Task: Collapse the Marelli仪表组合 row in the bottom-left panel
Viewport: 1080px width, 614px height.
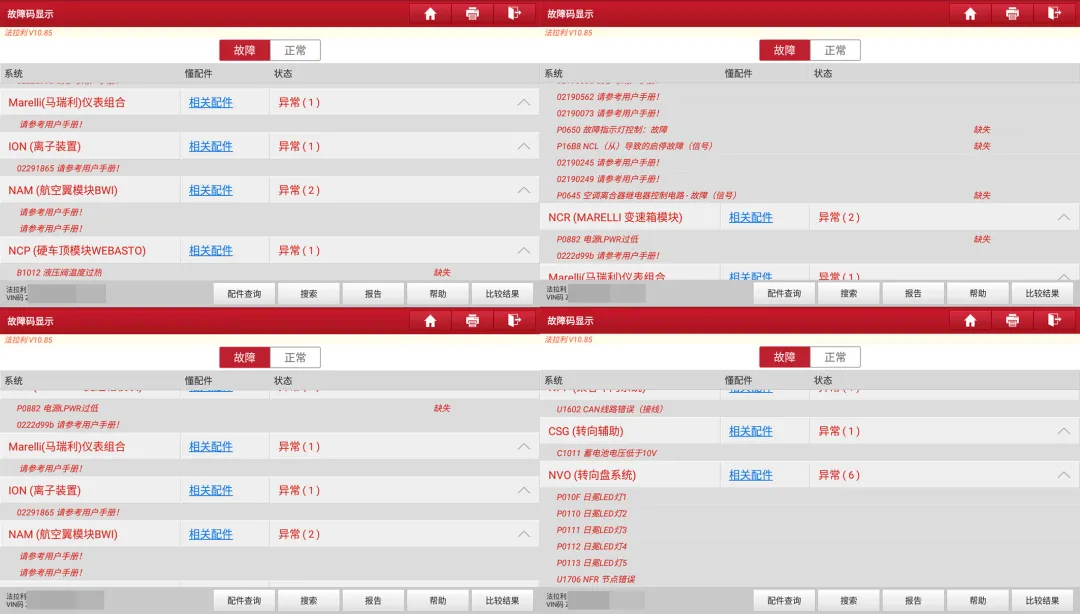Action: click(523, 447)
